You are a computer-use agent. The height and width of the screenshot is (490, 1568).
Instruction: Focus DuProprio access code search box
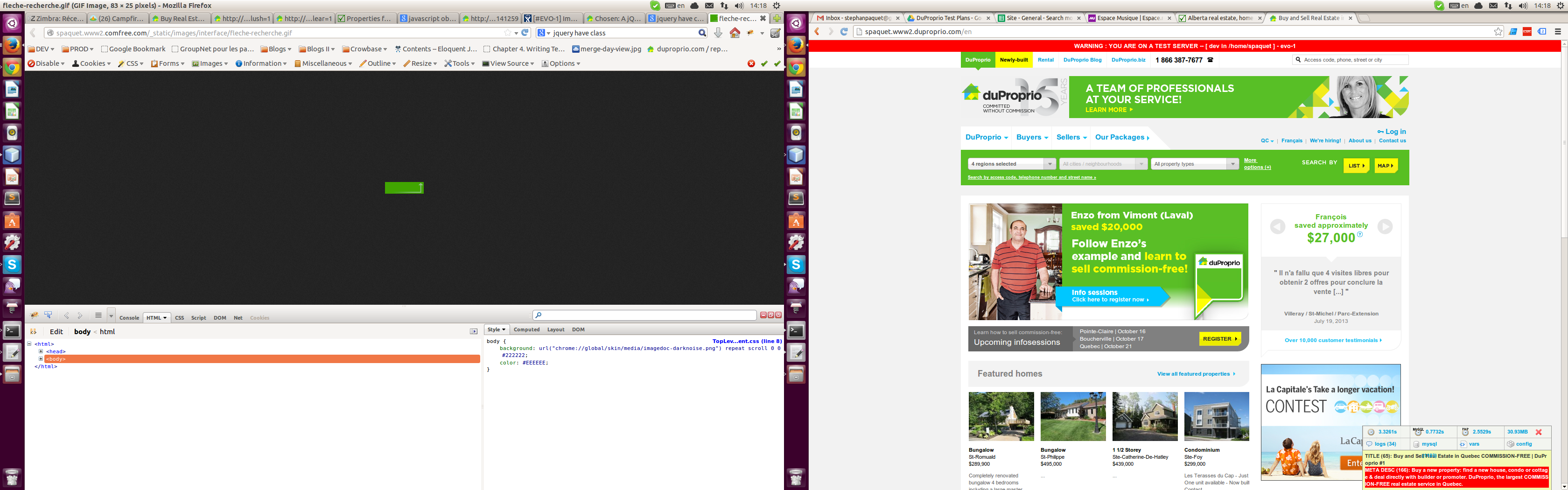(x=1350, y=60)
